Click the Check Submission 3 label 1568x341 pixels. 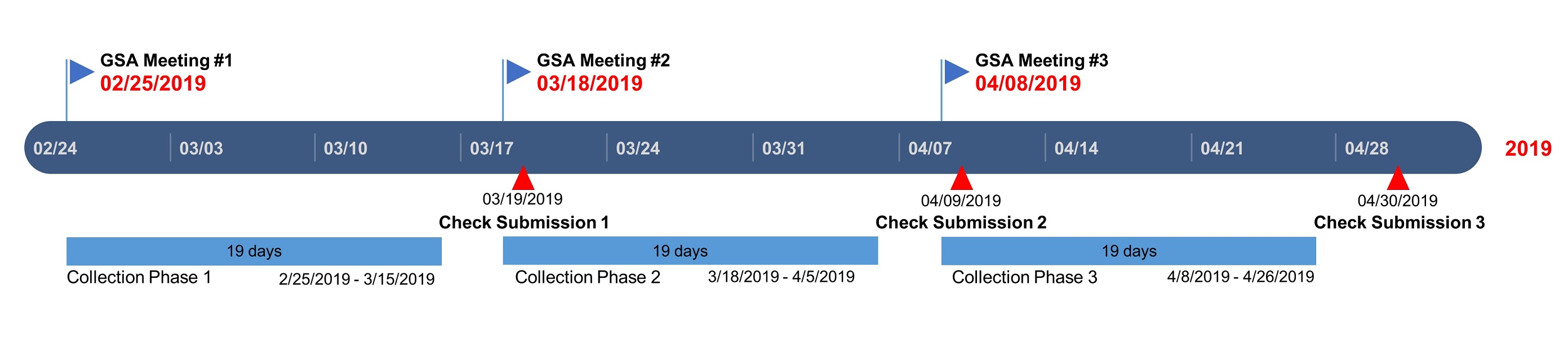[x=1399, y=223]
